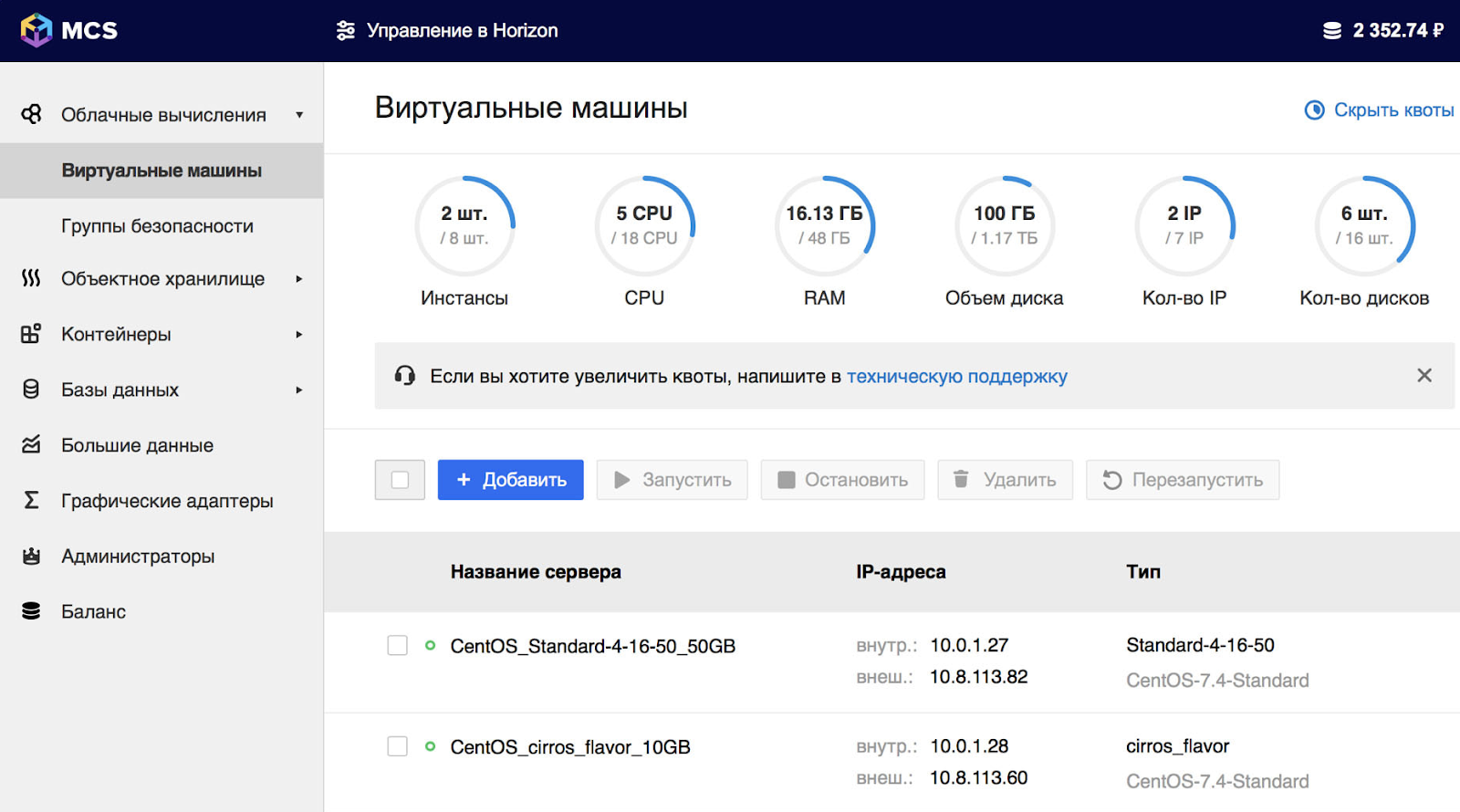The width and height of the screenshot is (1460, 812).
Task: Open the техническую поддержку link
Action: tap(957, 376)
